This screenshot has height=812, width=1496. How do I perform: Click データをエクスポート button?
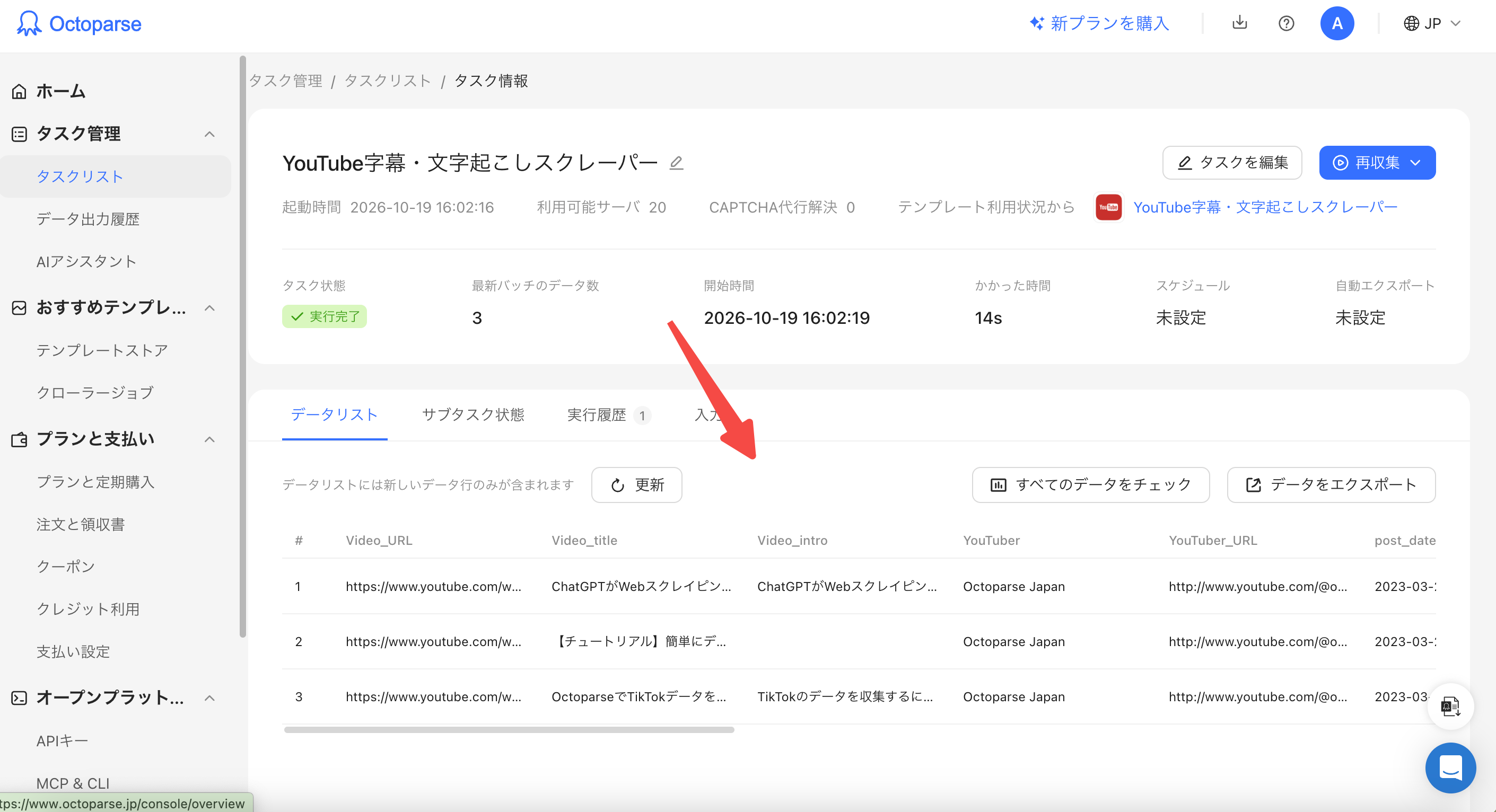[1331, 484]
